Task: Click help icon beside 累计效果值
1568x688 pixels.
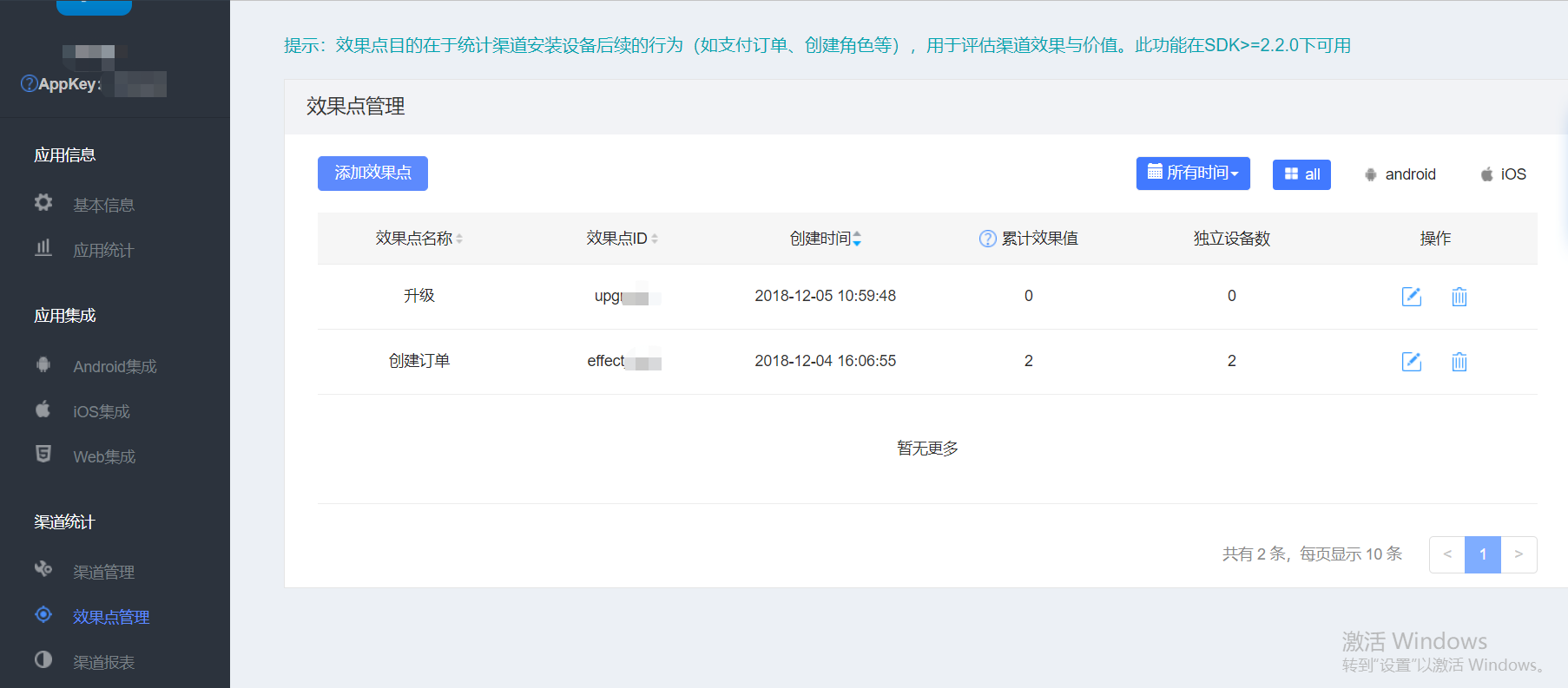Action: [x=988, y=239]
